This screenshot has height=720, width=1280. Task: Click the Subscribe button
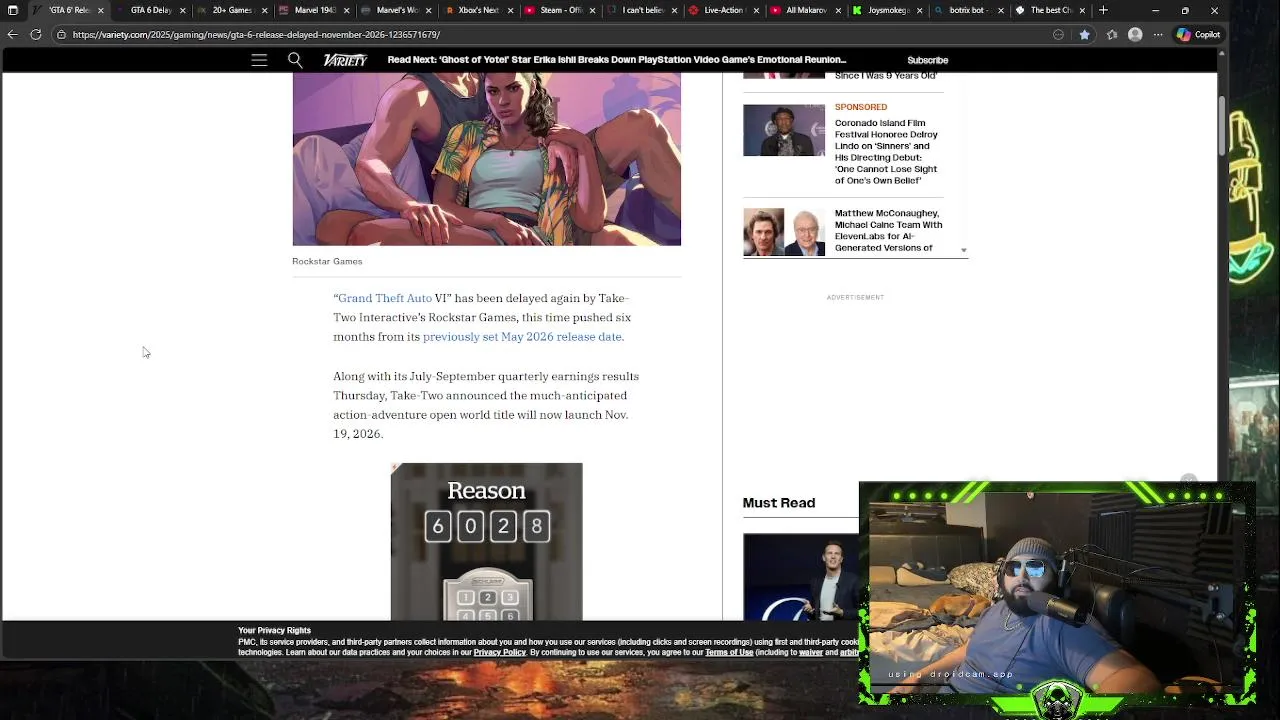[928, 60]
